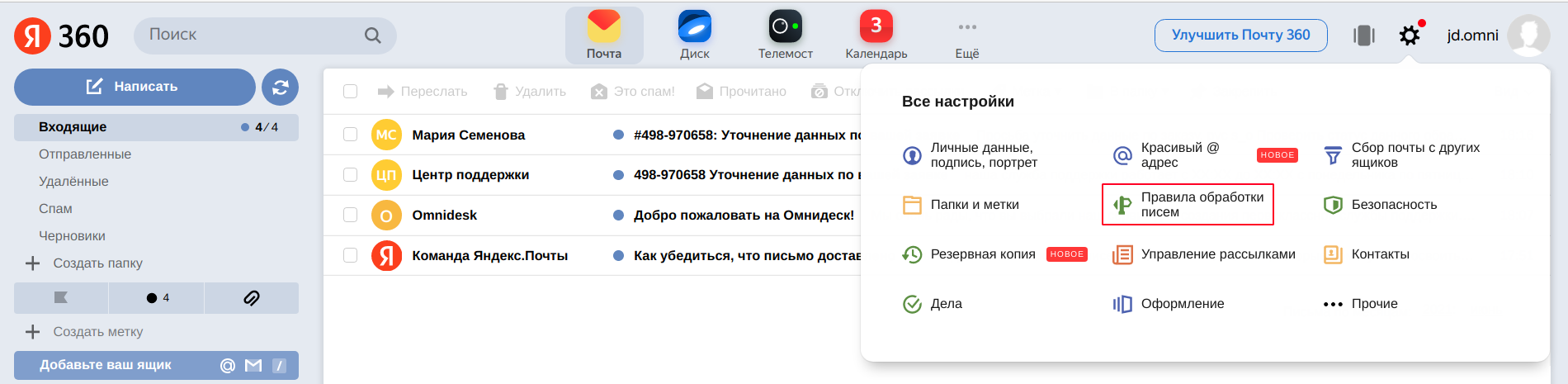Click the Yandex 360 logo
Viewport: 1568px width, 384px height.
pos(62,36)
